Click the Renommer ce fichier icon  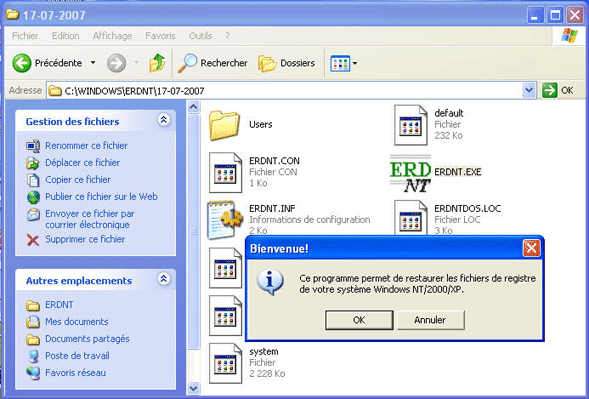click(x=33, y=146)
